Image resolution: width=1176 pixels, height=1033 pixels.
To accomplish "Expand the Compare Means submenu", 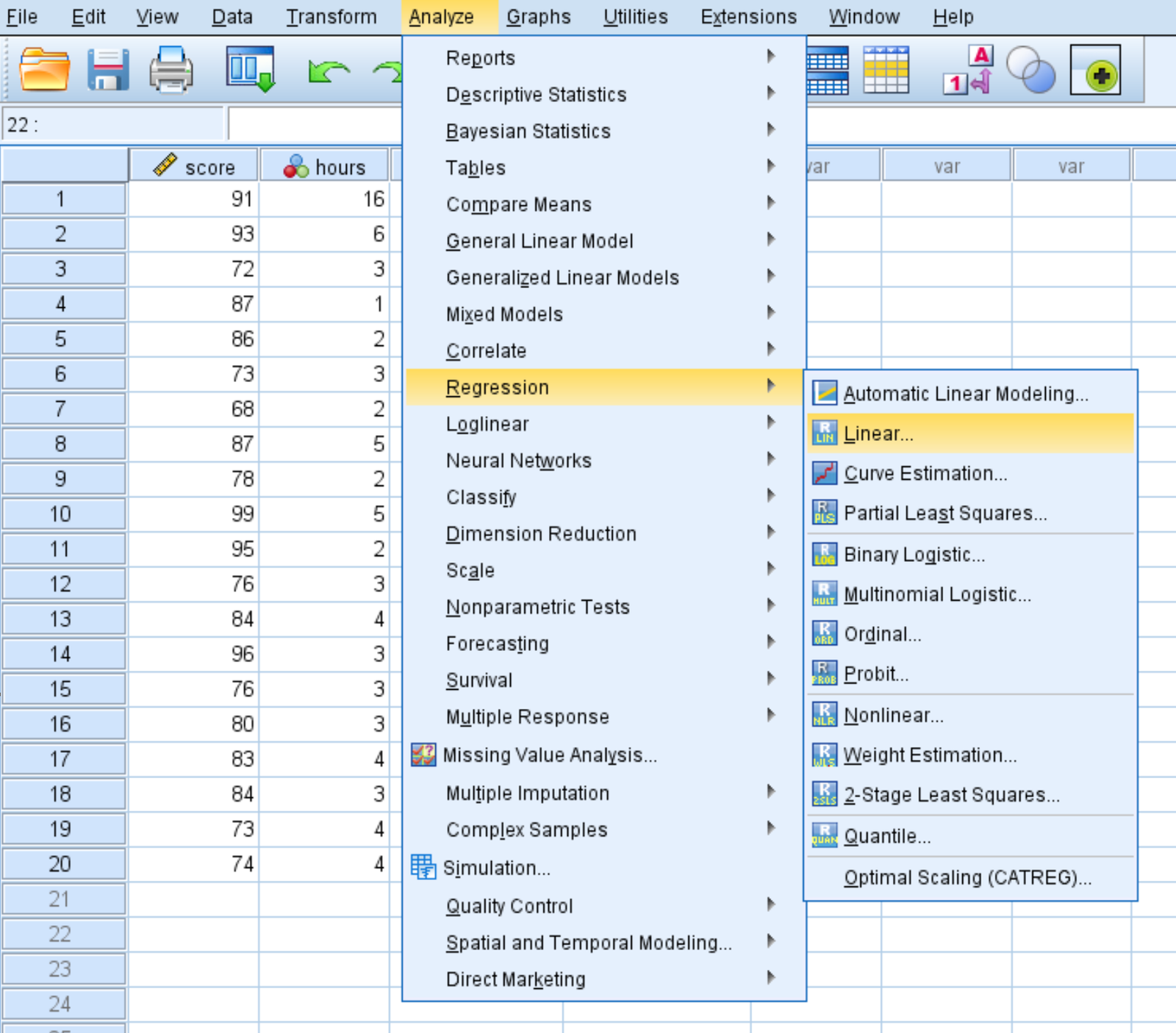I will [x=604, y=204].
